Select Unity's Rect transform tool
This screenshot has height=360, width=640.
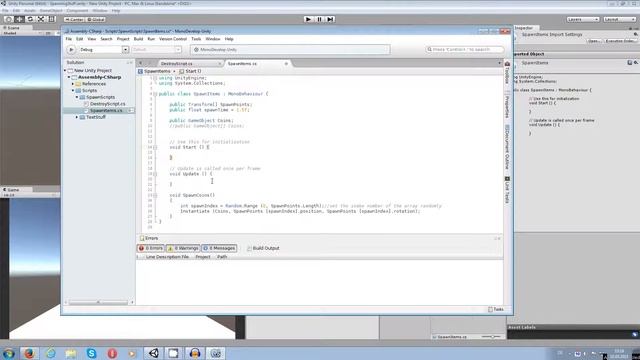[52, 19]
